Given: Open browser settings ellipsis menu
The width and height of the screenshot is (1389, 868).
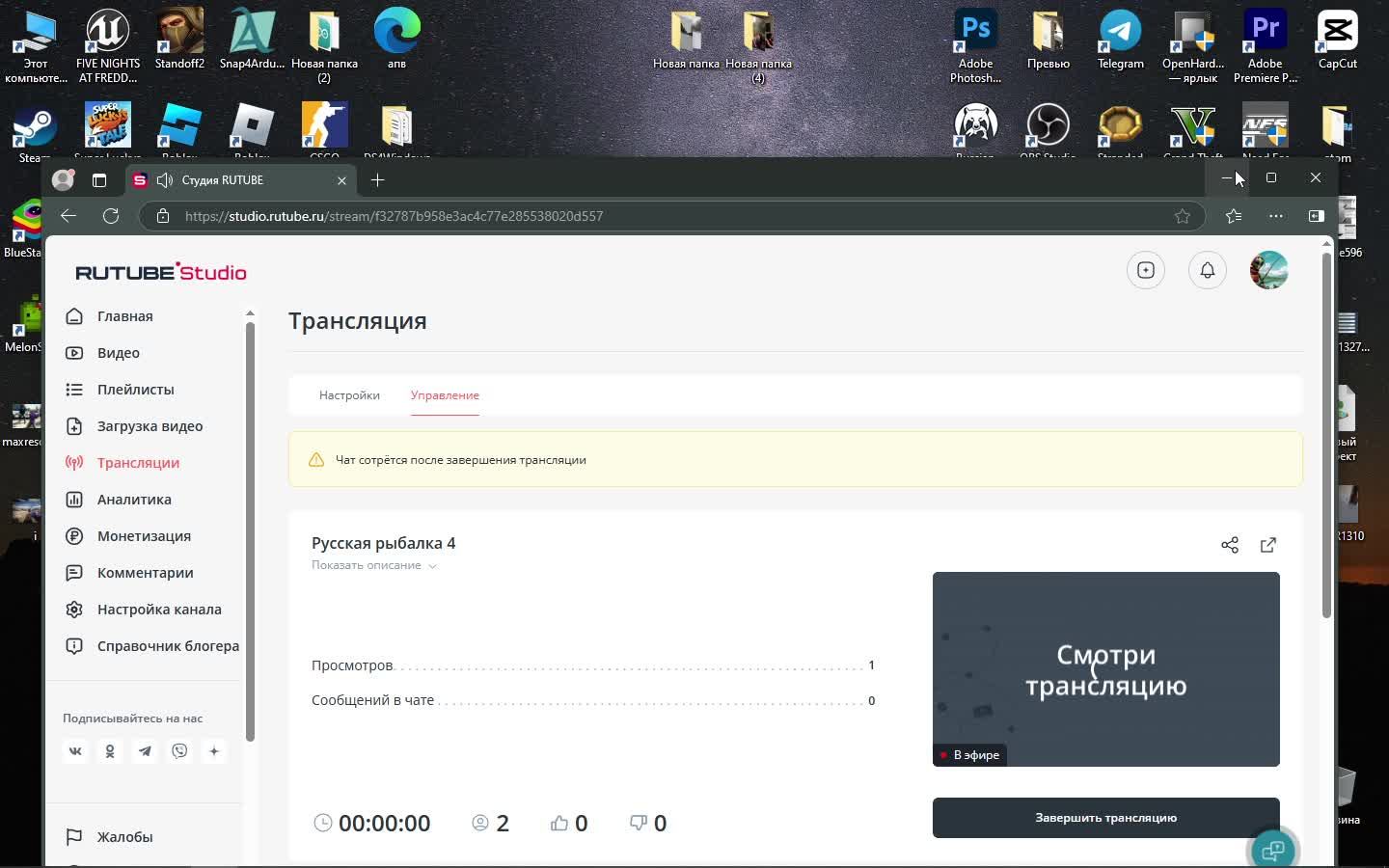Looking at the screenshot, I should [1275, 216].
